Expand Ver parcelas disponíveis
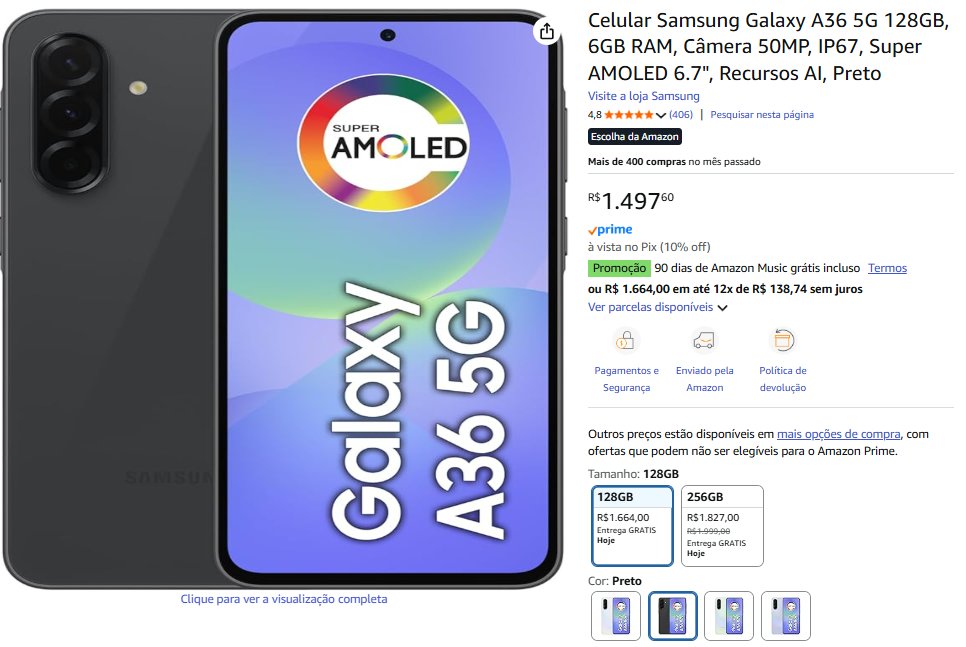The height and width of the screenshot is (647, 966). pos(657,307)
